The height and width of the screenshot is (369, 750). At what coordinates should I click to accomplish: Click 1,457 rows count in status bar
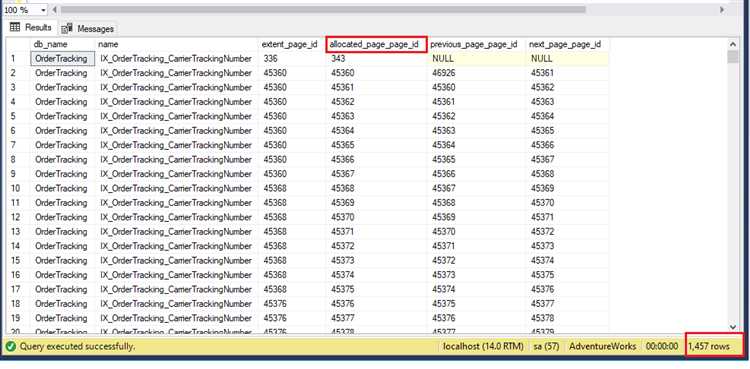pyautogui.click(x=709, y=346)
